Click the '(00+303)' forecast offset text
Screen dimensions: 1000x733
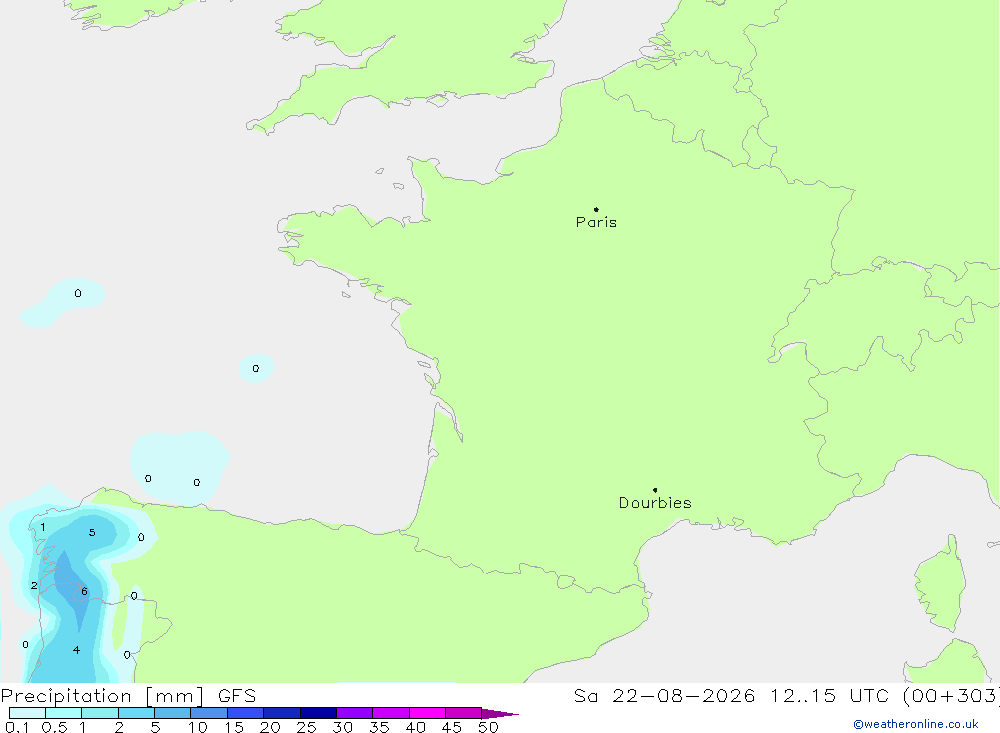click(950, 696)
